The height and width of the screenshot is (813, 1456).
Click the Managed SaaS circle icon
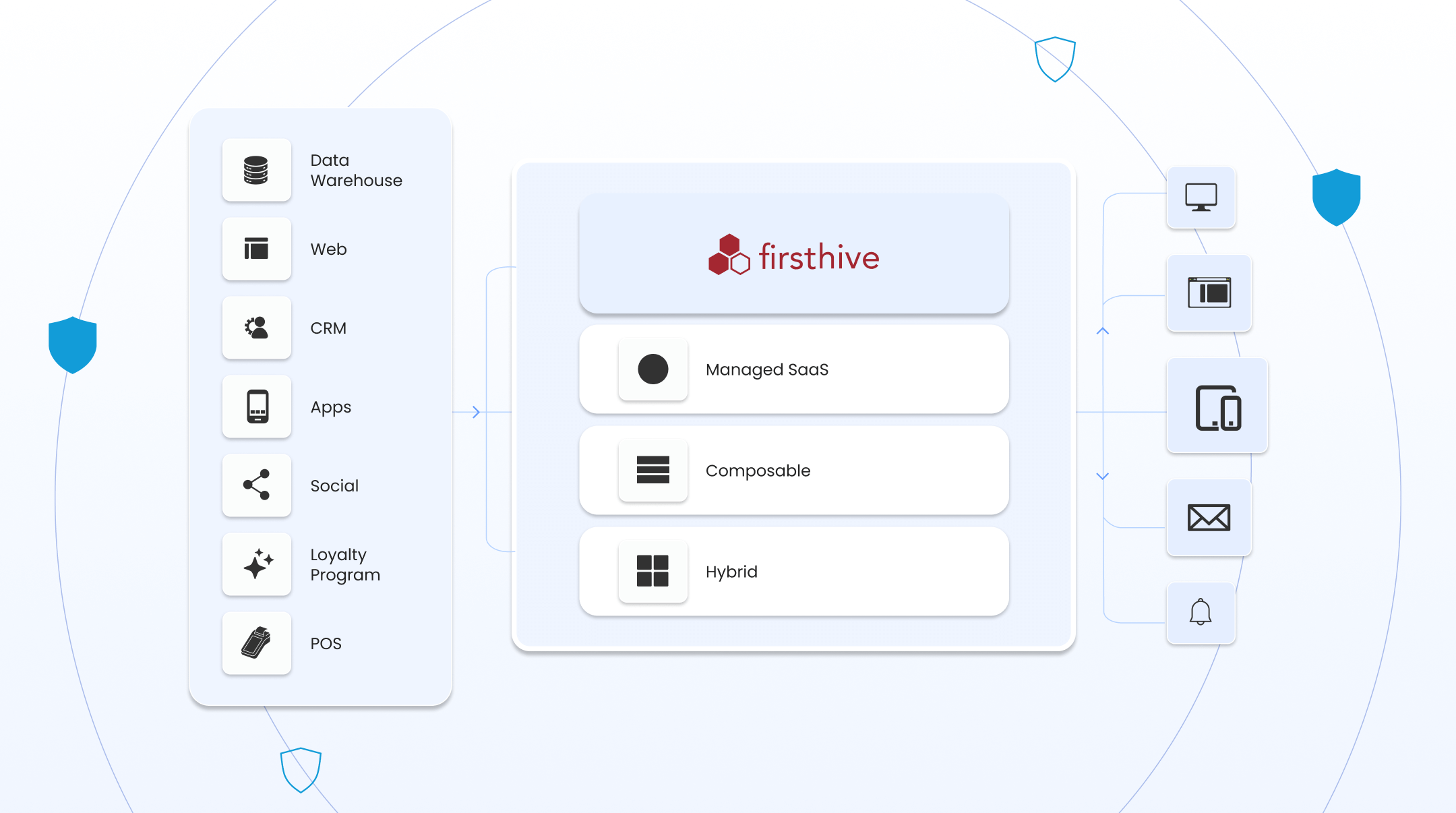coord(653,369)
